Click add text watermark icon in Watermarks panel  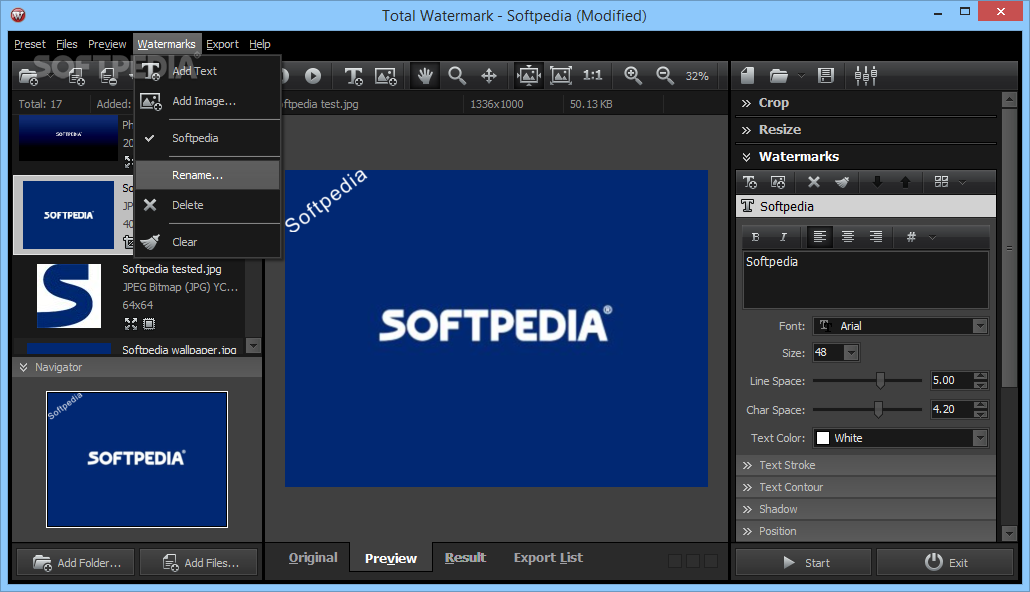(x=750, y=182)
